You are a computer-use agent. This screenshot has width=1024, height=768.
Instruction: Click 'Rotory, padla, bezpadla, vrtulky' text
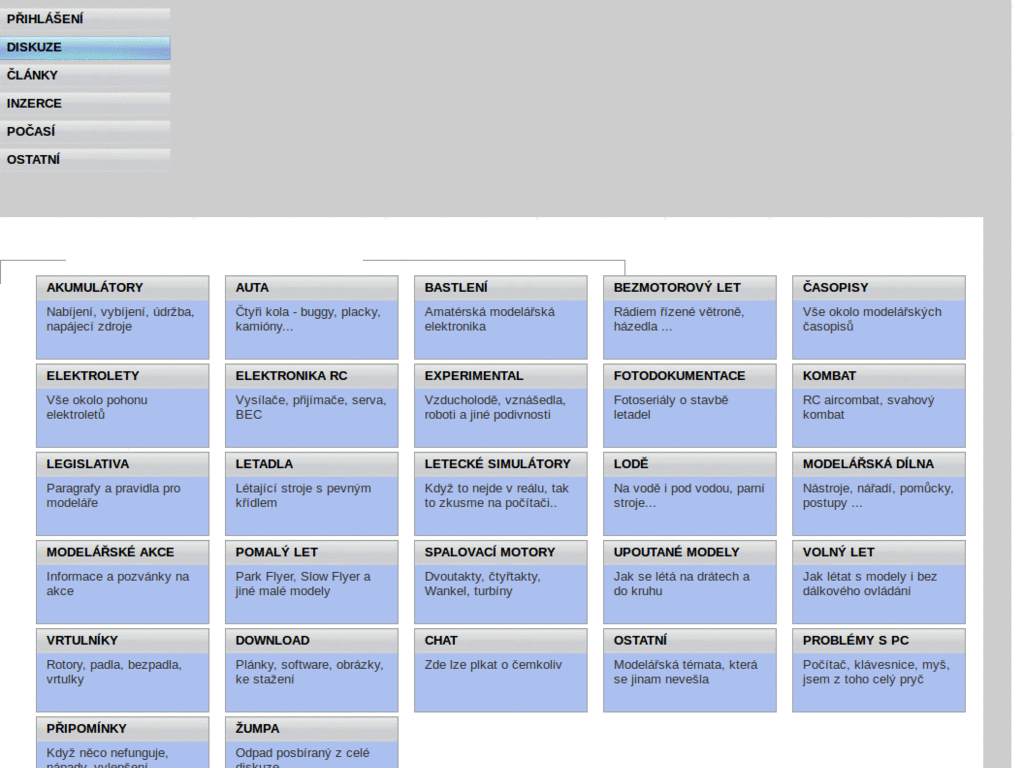click(114, 671)
